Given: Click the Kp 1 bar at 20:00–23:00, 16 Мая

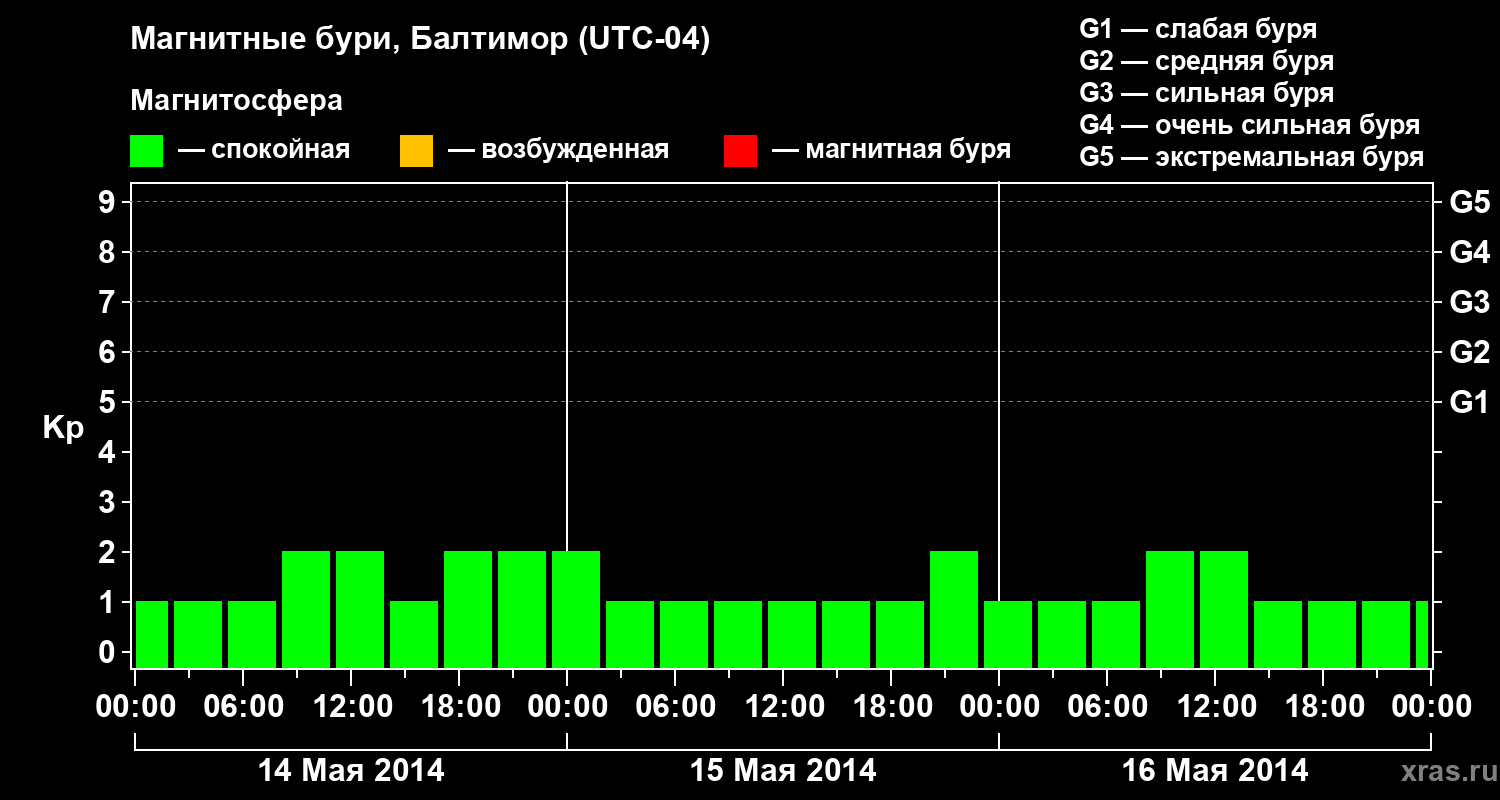Looking at the screenshot, I should click(x=1386, y=634).
